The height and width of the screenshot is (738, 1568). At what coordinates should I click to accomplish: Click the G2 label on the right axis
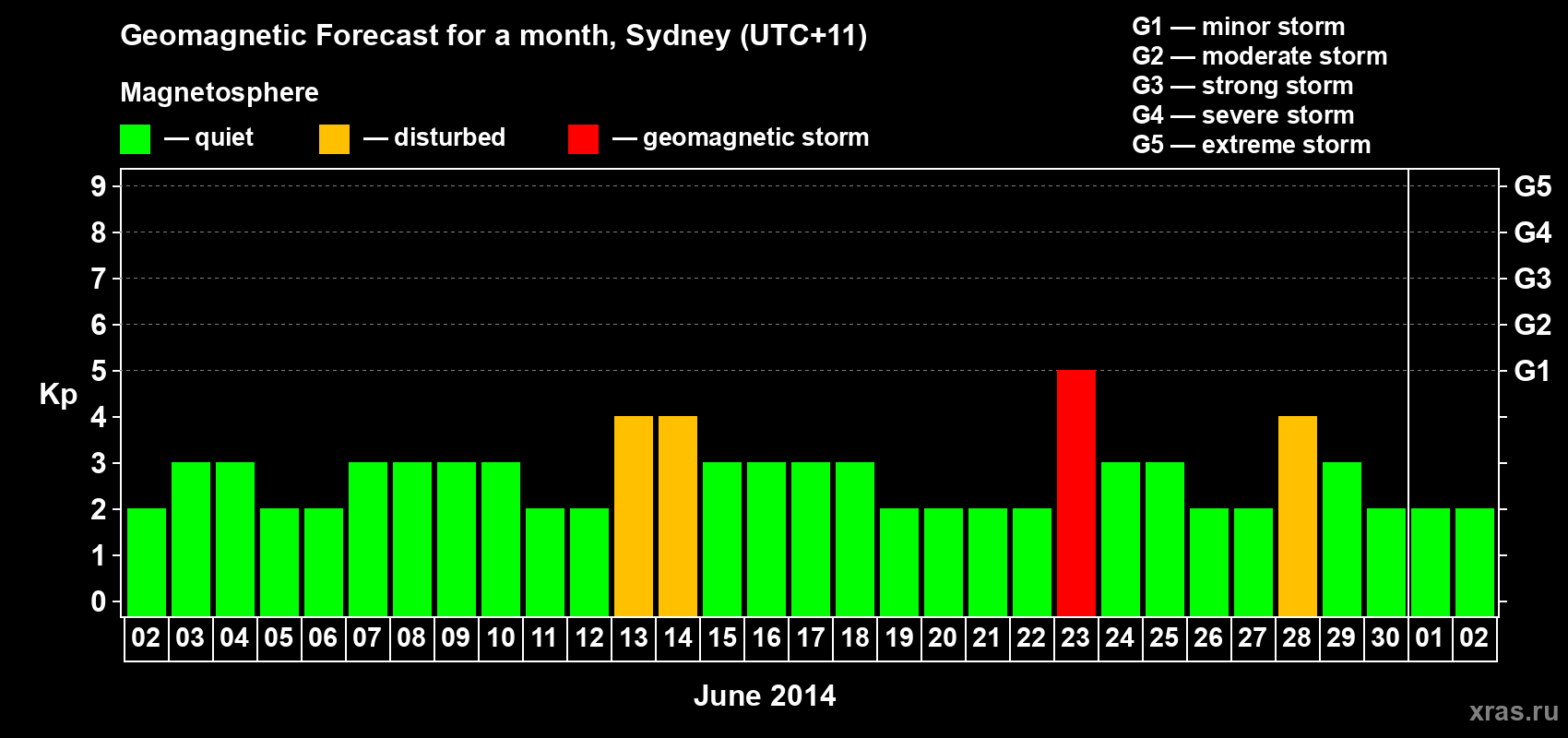1532,325
